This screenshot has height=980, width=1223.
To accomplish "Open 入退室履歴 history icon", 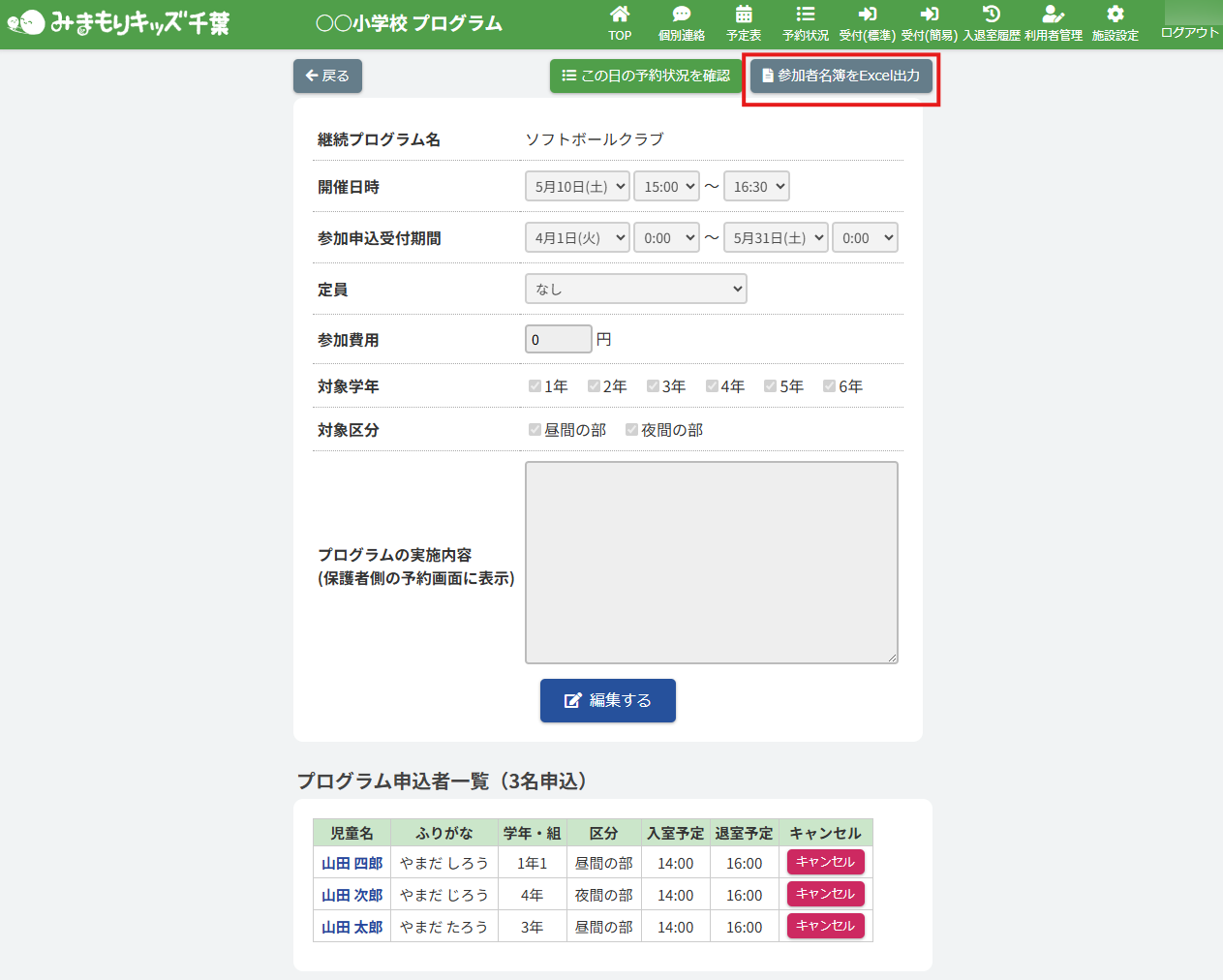I will coord(991,15).
